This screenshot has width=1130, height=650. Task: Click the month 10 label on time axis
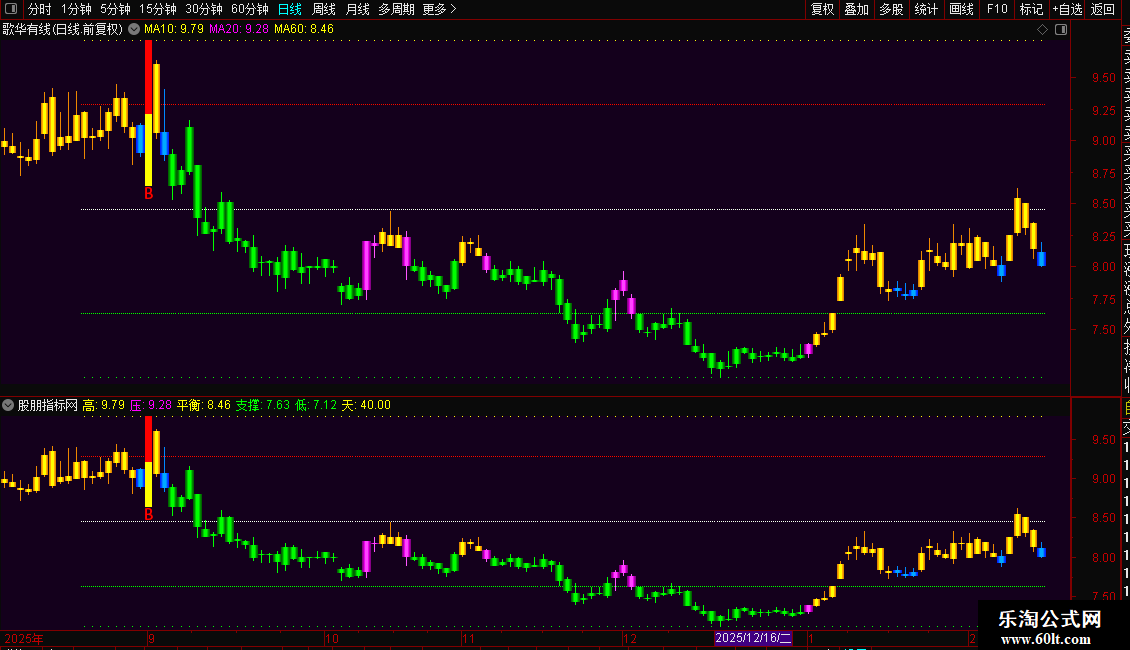coord(332,638)
